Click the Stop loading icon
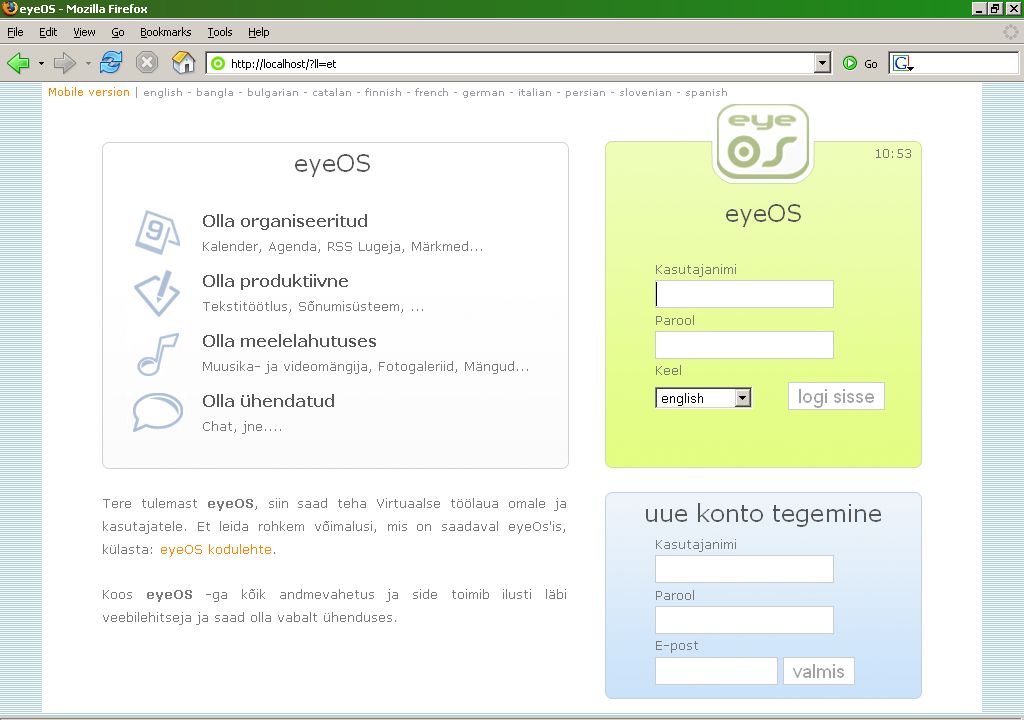This screenshot has width=1024, height=720. coord(147,63)
